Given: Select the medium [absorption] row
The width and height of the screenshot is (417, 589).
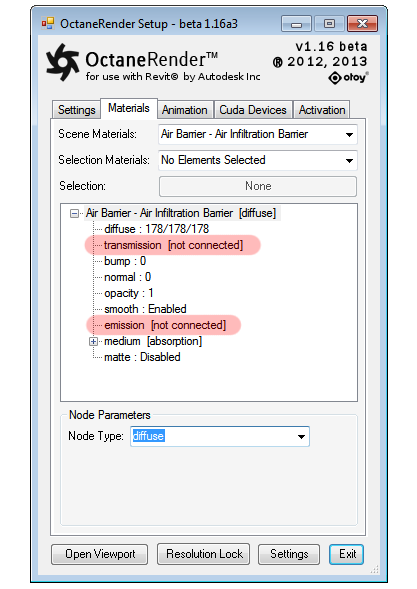Looking at the screenshot, I should 153,341.
